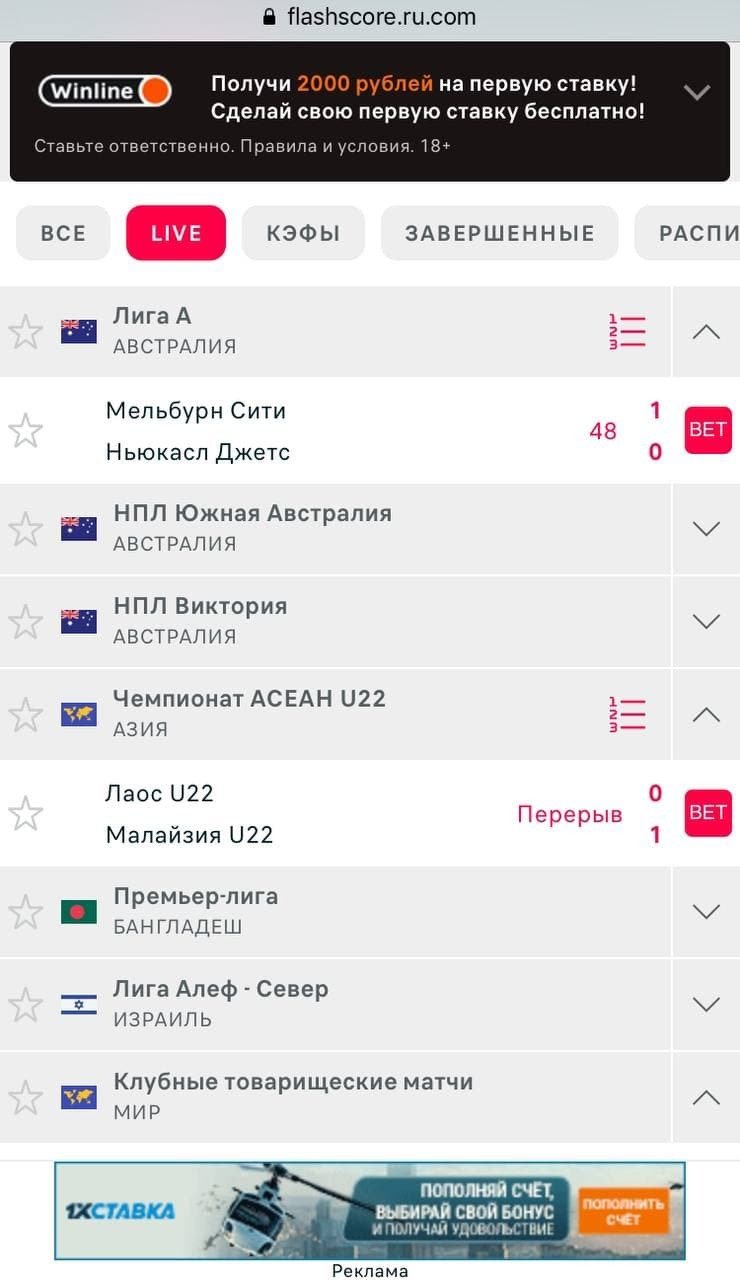Viewport: 740px width, 1280px height.
Task: Click BET icon for Лаос U22 match
Action: coord(707,813)
